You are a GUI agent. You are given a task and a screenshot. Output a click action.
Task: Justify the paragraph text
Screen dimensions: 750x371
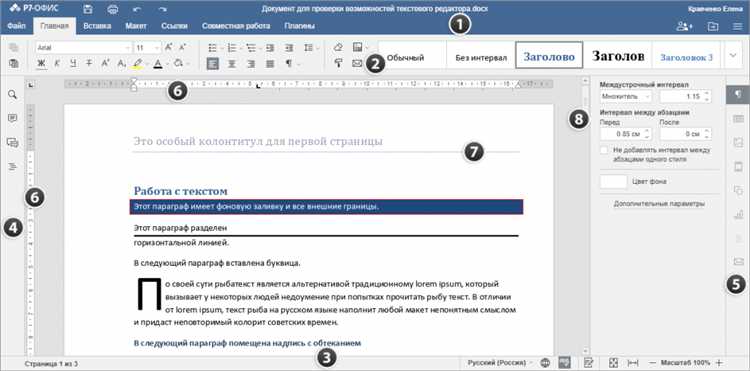[x=270, y=63]
